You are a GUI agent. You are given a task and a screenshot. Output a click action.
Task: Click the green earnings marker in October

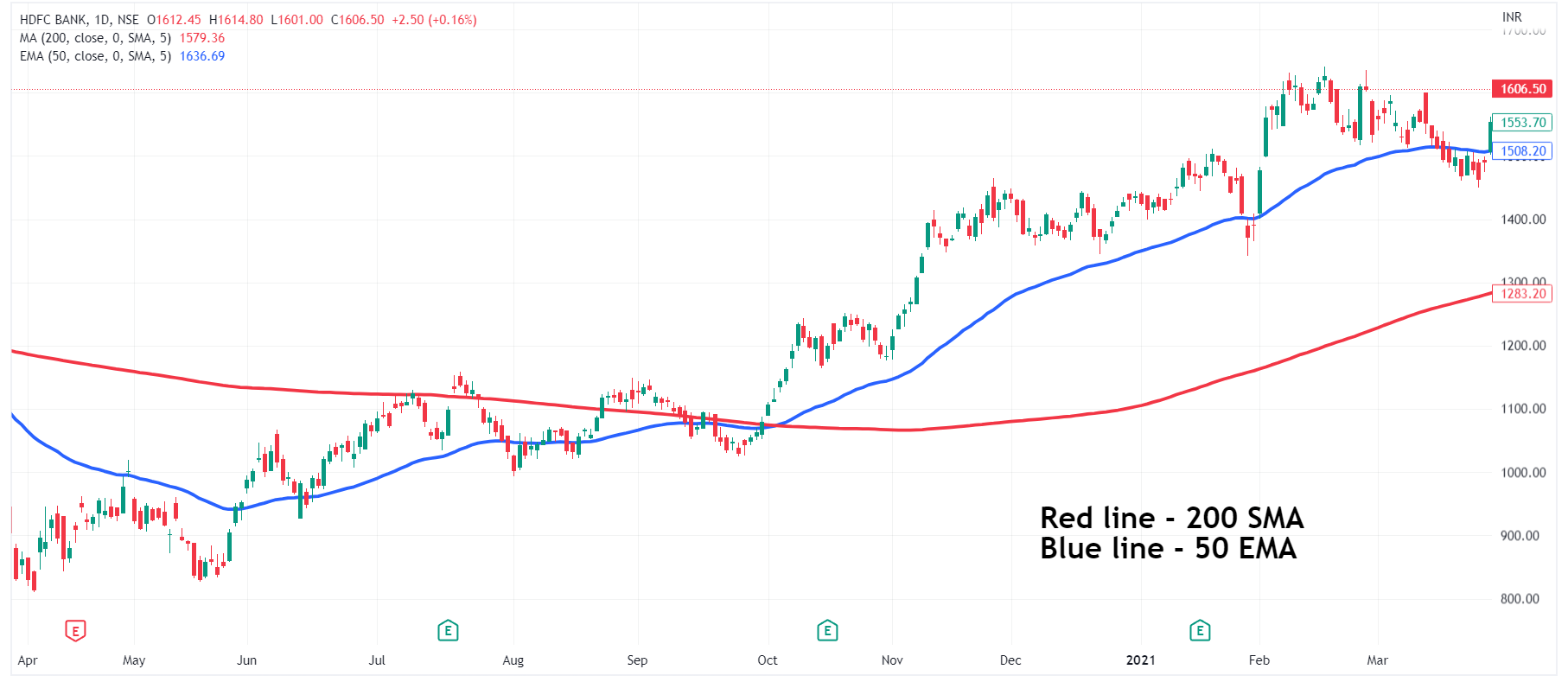coord(827,631)
